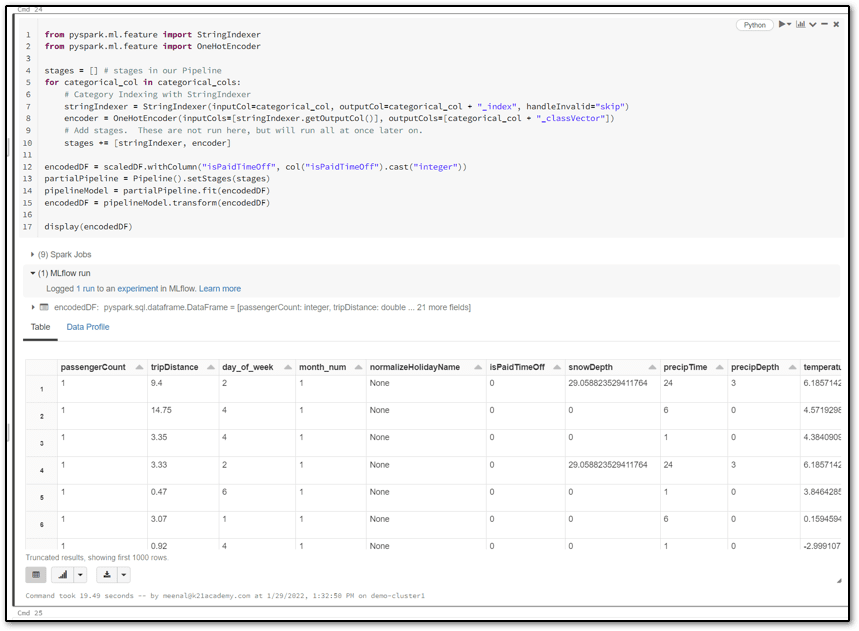Screen dimensions: 859x631
Task: Run the cell using the play button
Action: pyautogui.click(x=784, y=25)
